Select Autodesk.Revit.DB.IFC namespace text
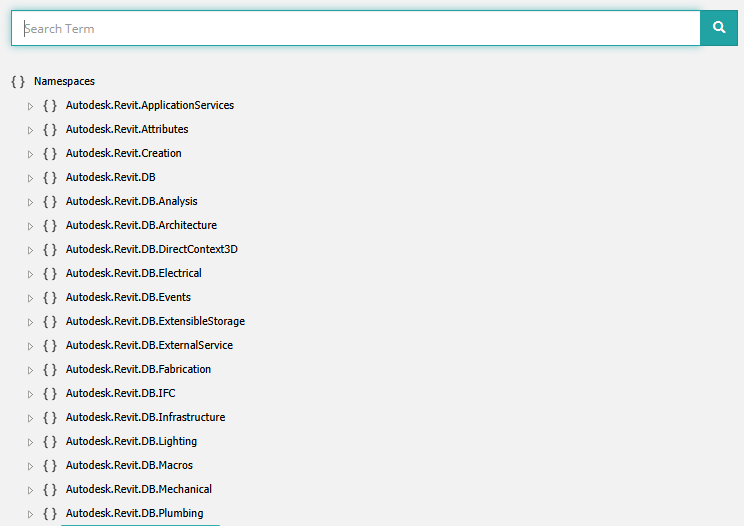 click(121, 393)
